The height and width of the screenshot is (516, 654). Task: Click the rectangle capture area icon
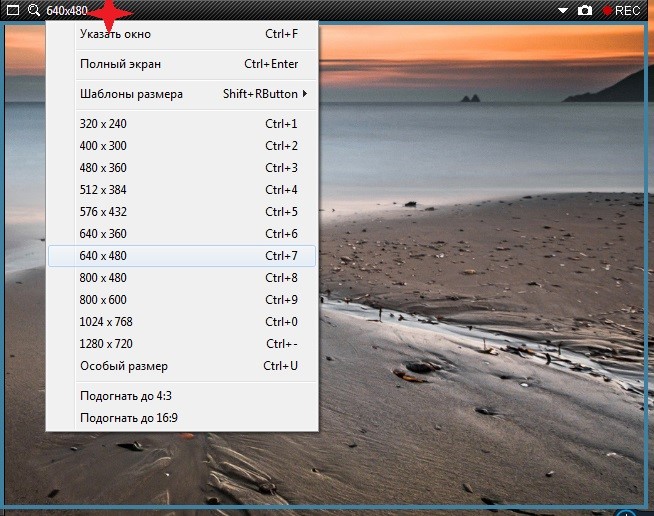pyautogui.click(x=13, y=10)
